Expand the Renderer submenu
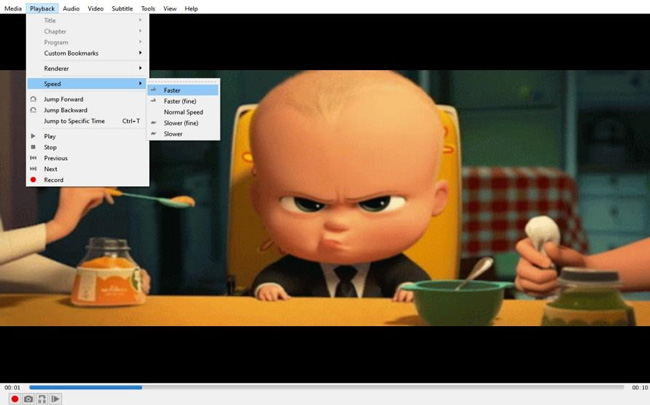 tap(87, 68)
